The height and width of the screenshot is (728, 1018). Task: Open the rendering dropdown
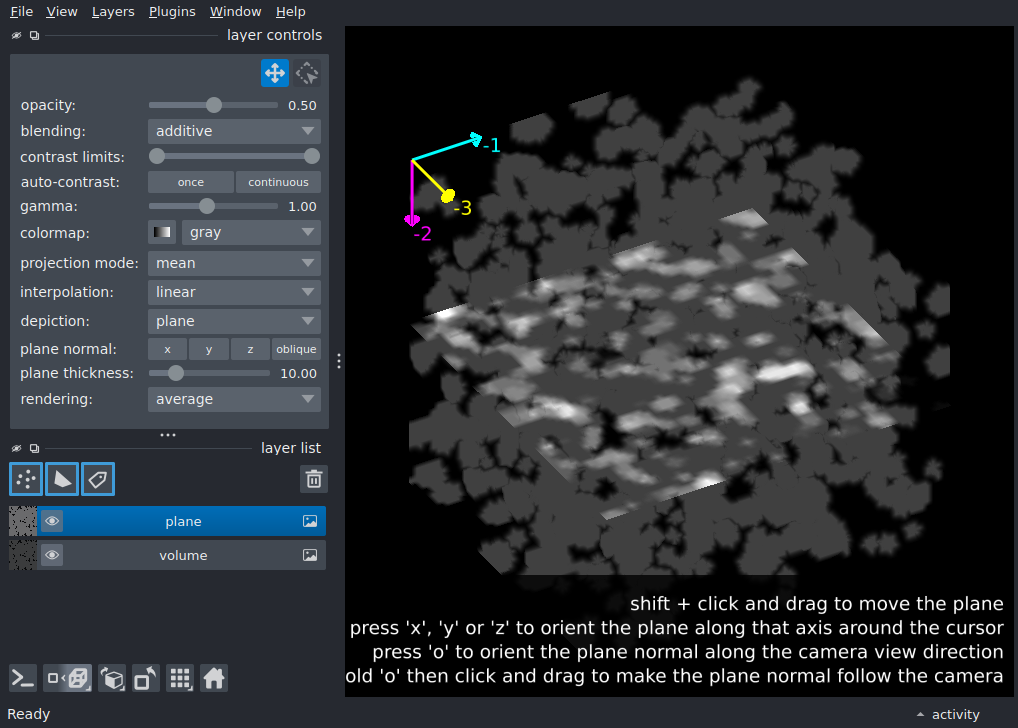(x=234, y=399)
